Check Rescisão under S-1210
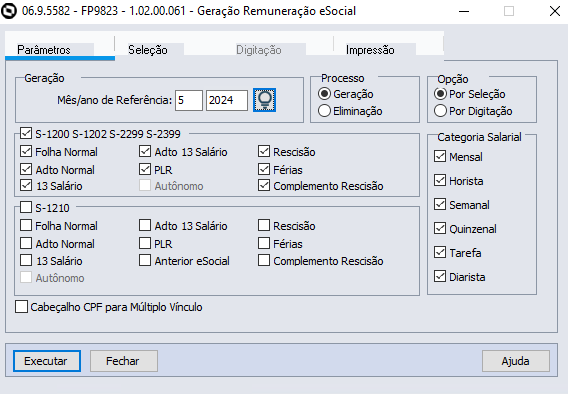 pyautogui.click(x=264, y=225)
